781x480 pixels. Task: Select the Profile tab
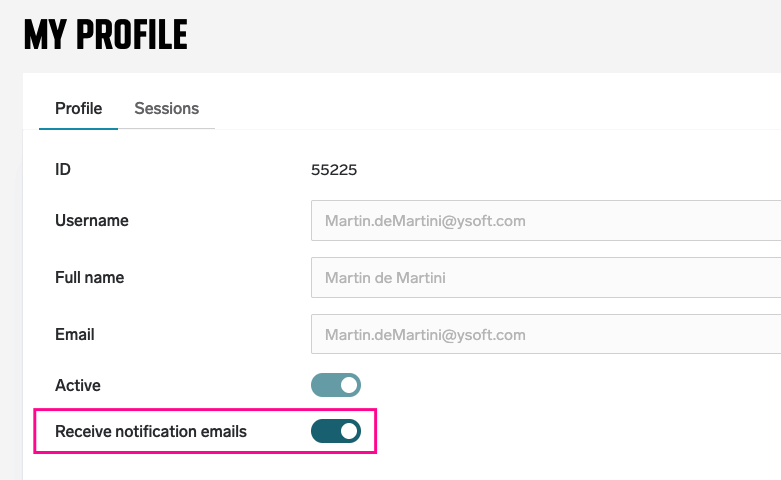pos(78,109)
